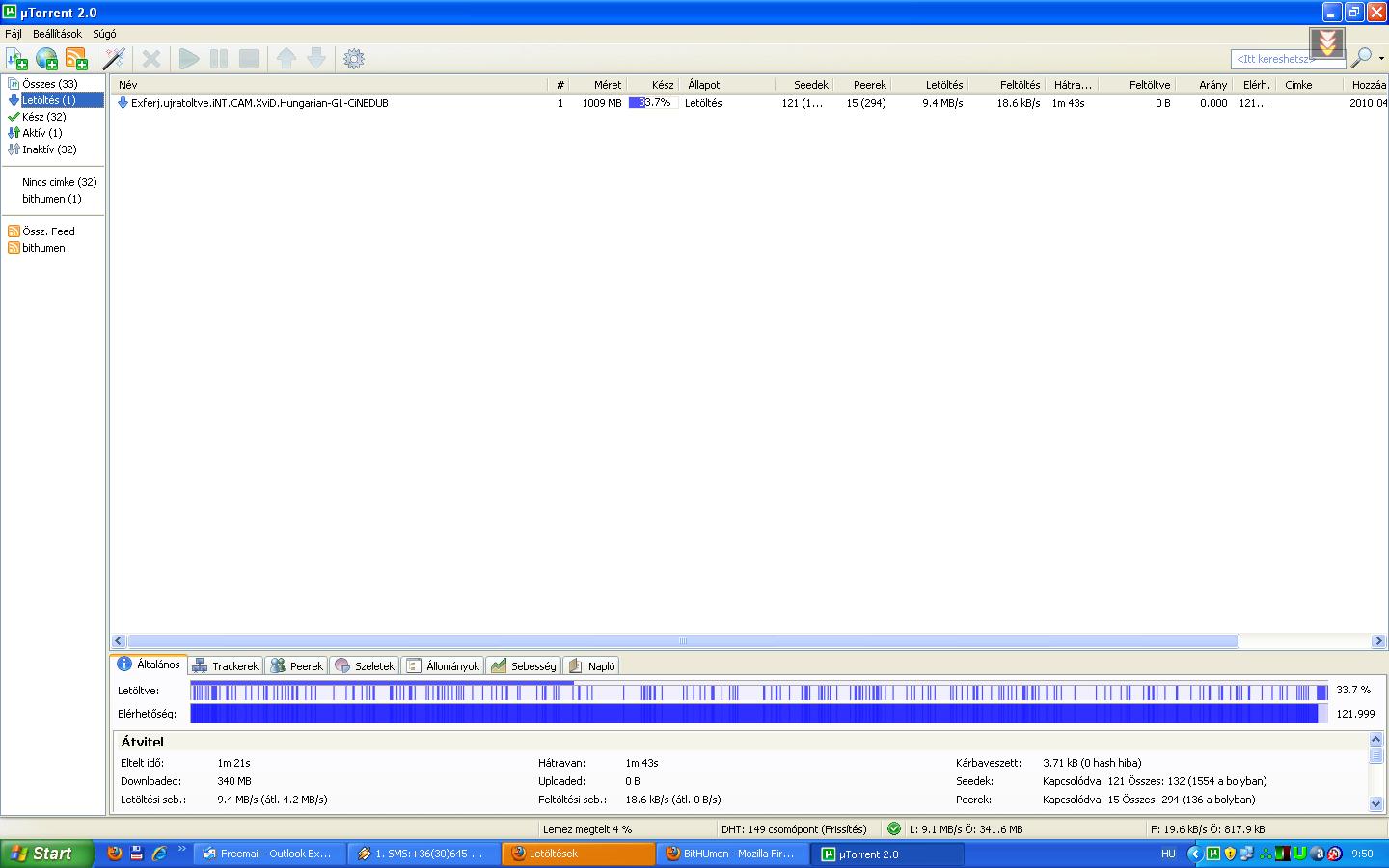Screen dimensions: 1389x868
Task: Open Preferences gear icon in toolbar
Action: pyautogui.click(x=354, y=59)
